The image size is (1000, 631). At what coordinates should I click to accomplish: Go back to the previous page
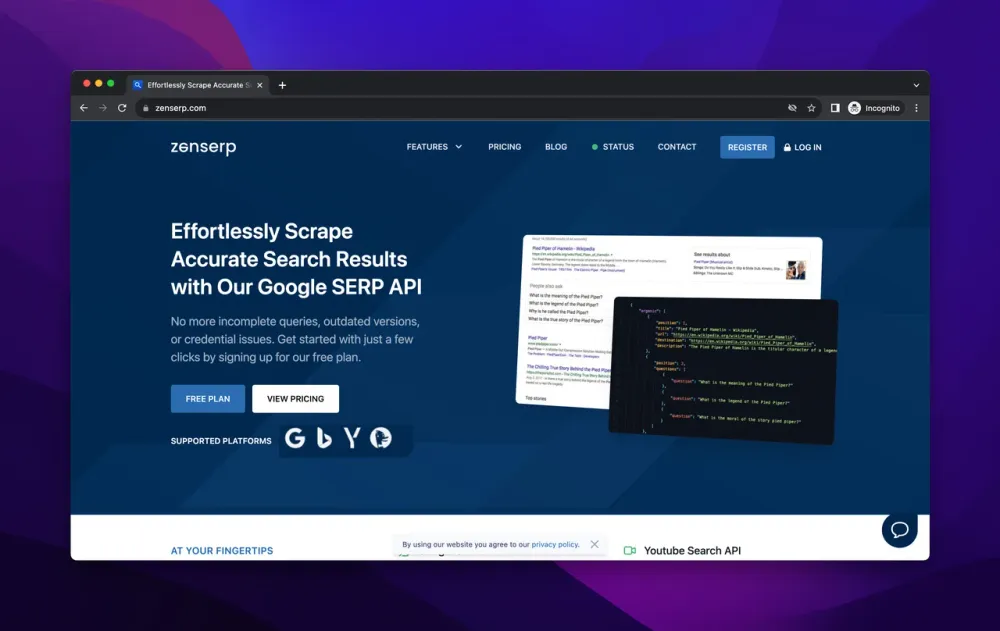84,108
